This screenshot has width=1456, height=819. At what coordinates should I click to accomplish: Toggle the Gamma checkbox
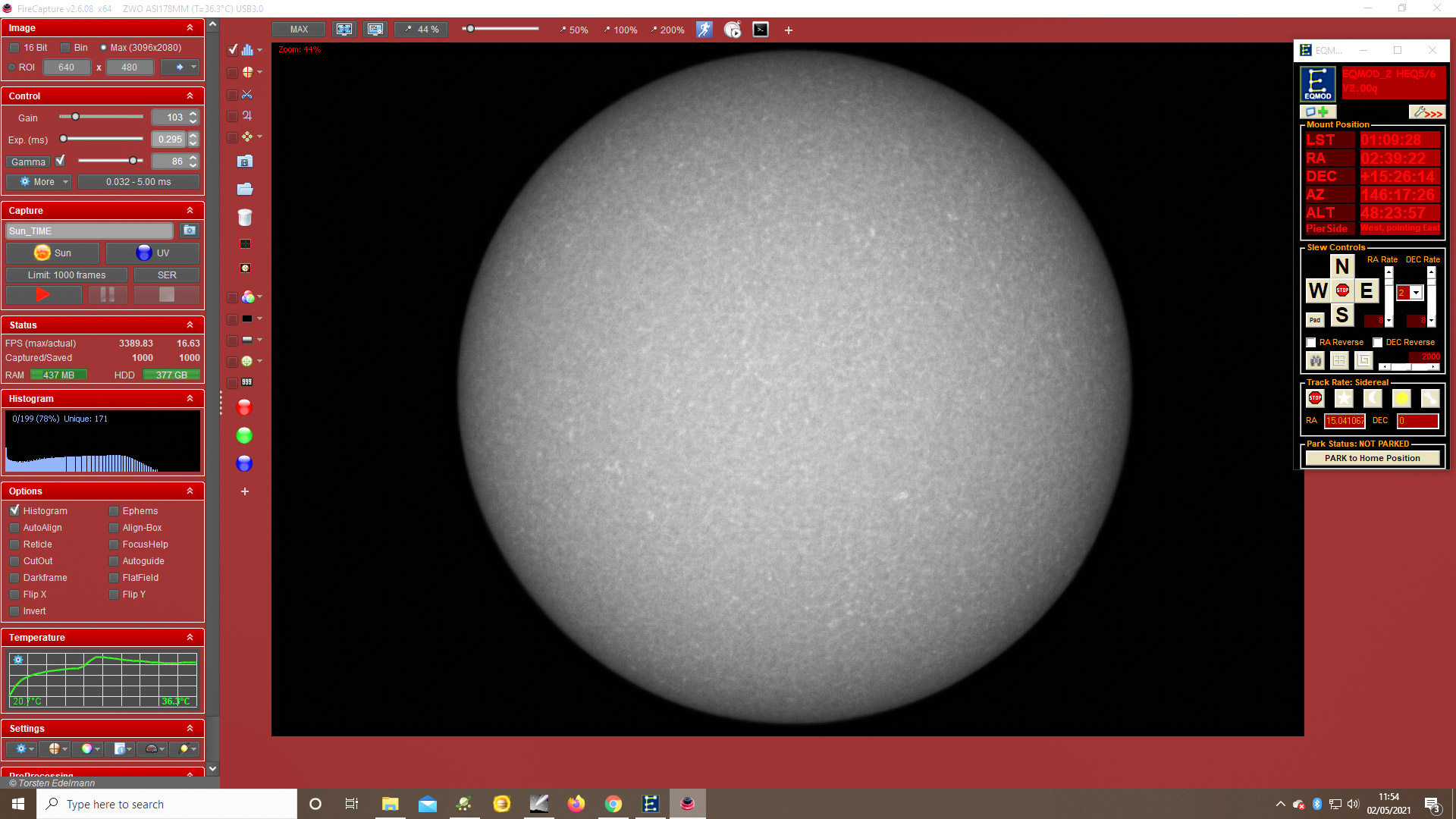(x=61, y=161)
